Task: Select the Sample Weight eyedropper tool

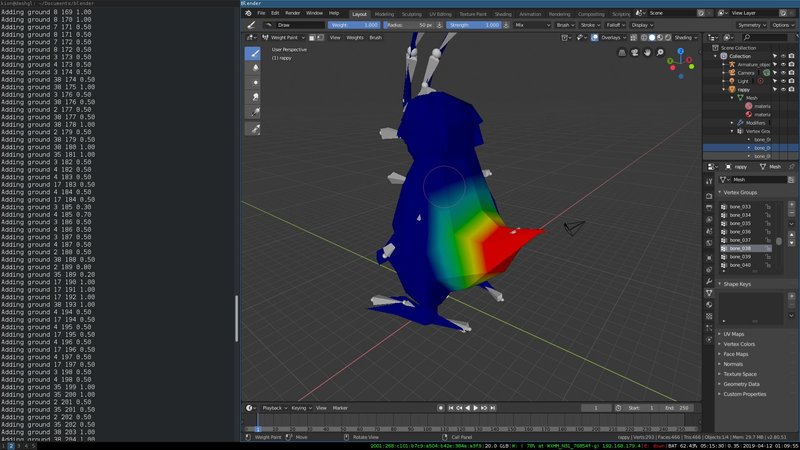Action: click(x=253, y=129)
